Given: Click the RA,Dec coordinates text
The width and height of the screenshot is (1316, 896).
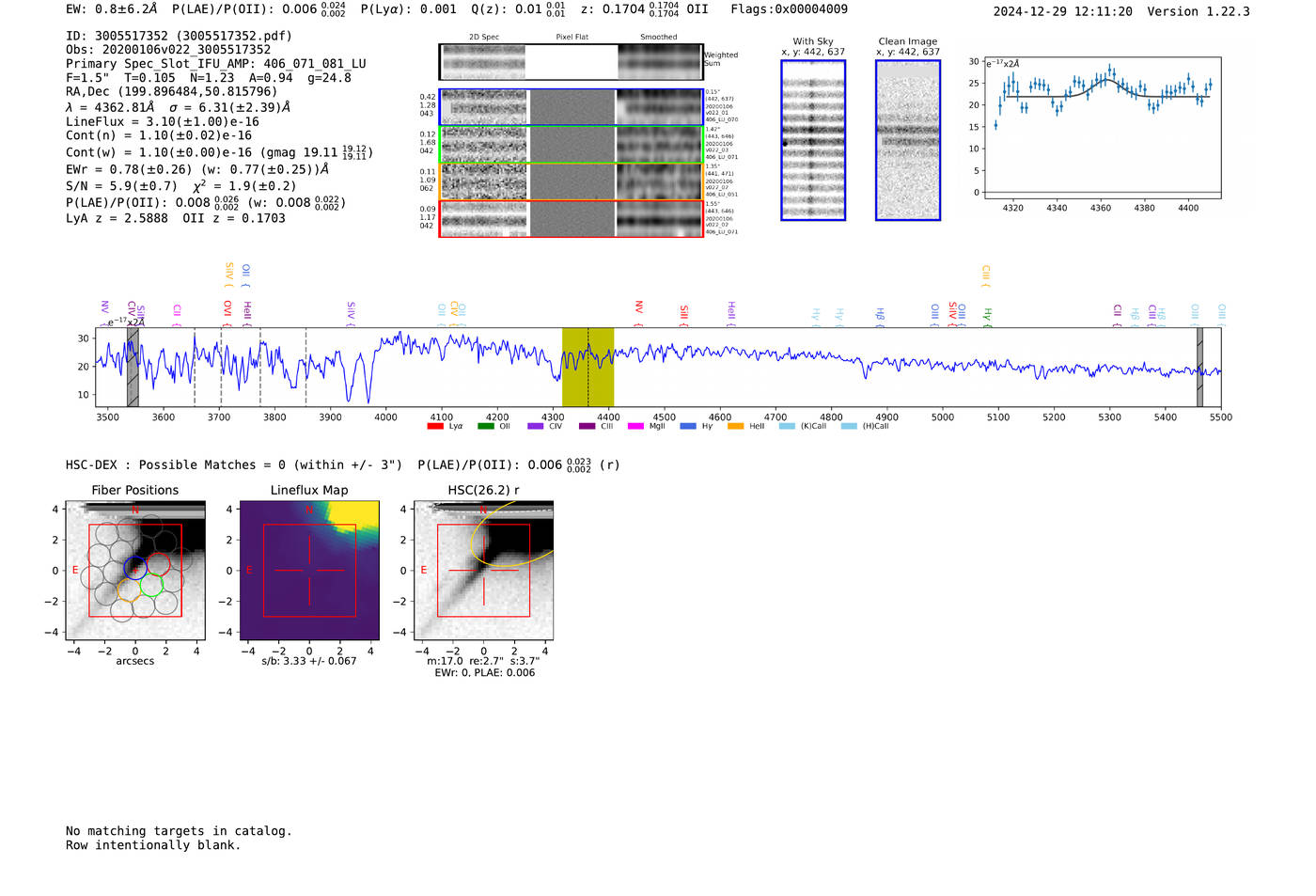Looking at the screenshot, I should click(x=172, y=91).
